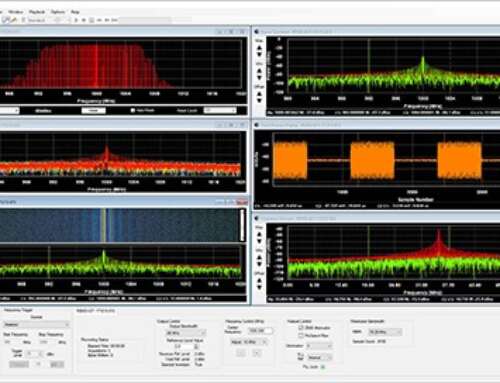
Task: Click the yellow marker line in the waterfall display
Action: pyautogui.click(x=104, y=225)
